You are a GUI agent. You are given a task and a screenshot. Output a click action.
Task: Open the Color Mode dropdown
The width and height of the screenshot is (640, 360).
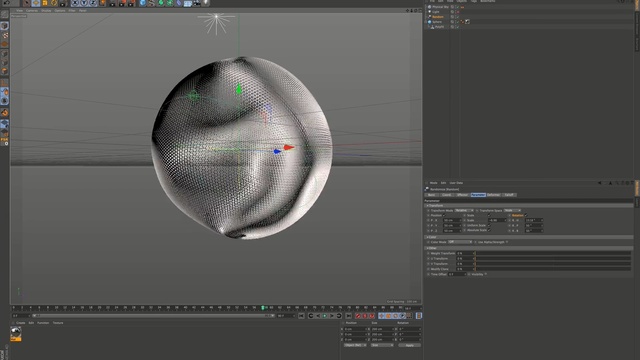(460, 242)
